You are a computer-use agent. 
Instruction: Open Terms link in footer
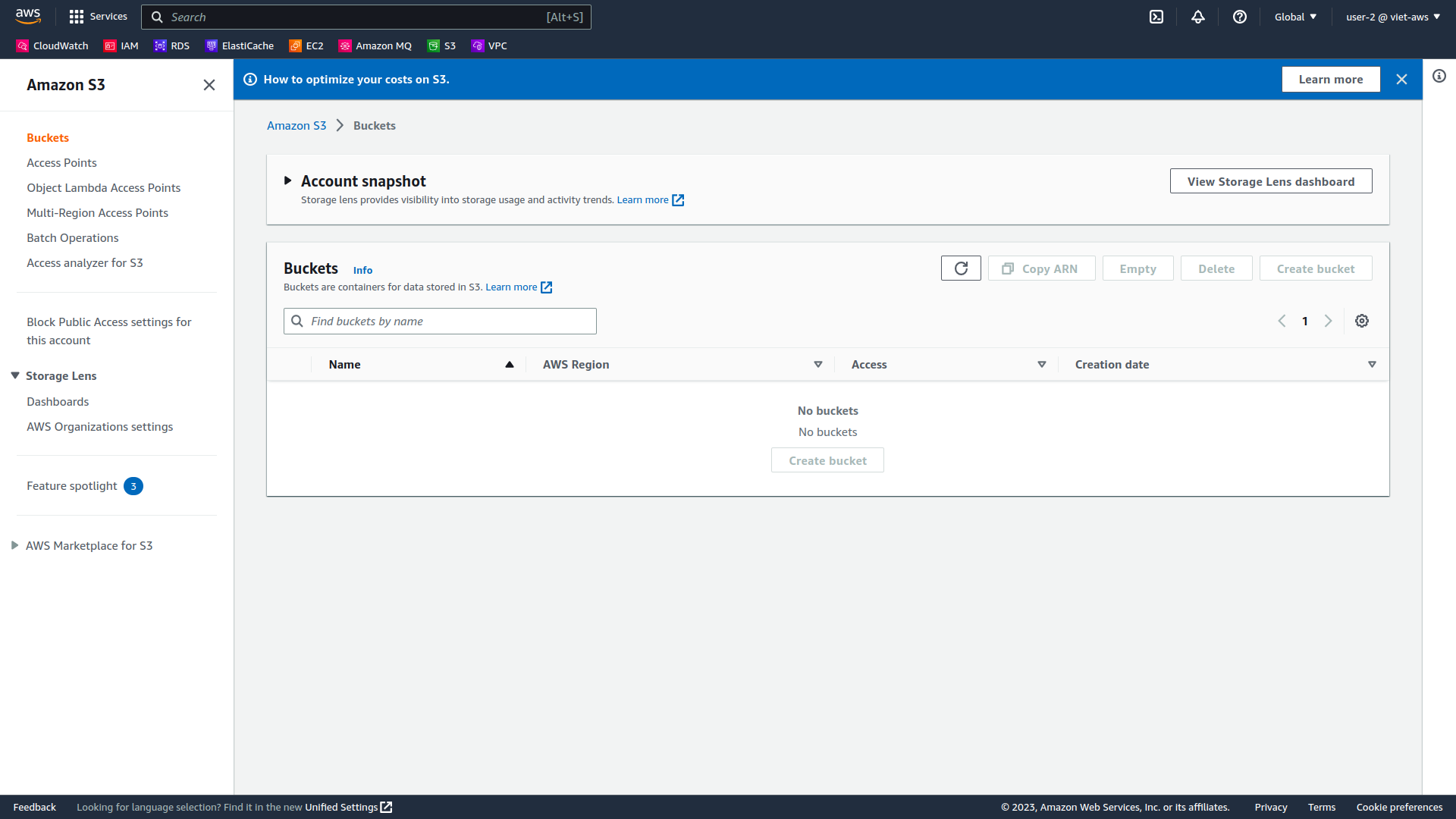tap(1322, 807)
